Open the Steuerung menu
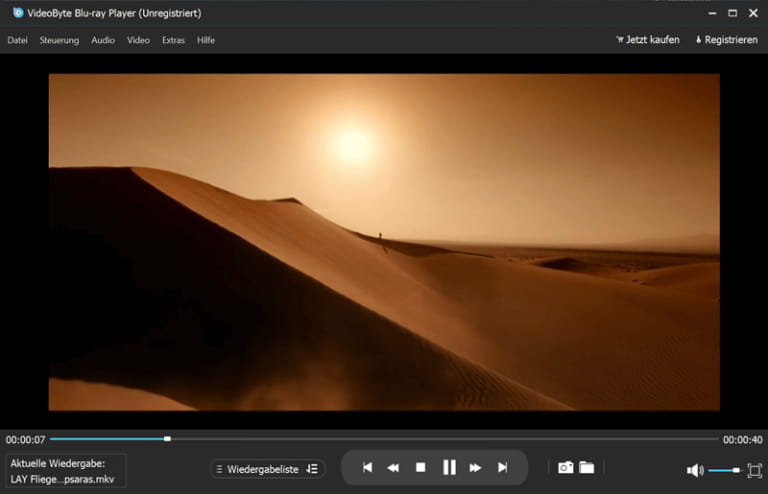The image size is (768, 494). click(x=59, y=40)
